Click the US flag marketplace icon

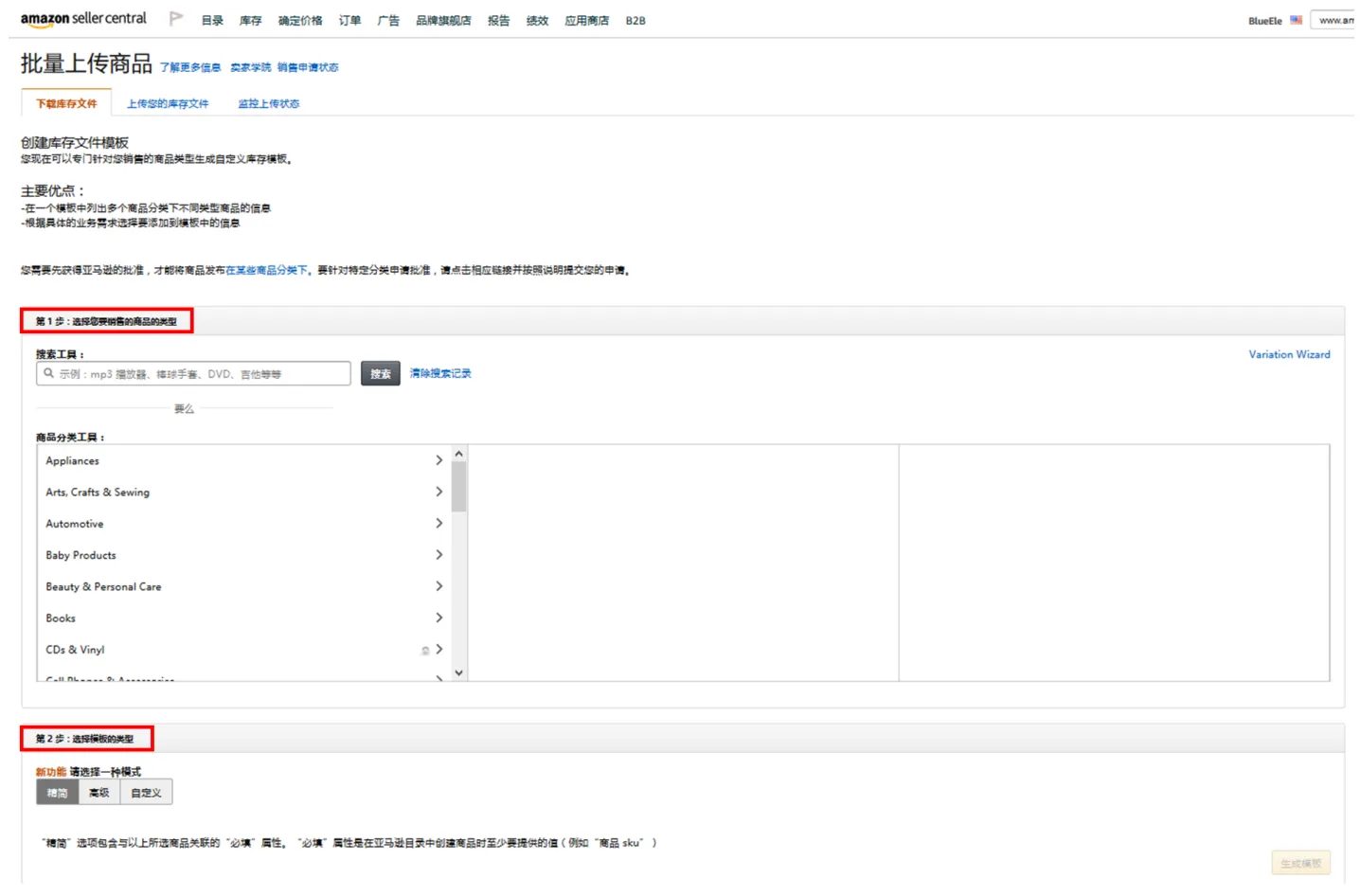1296,20
